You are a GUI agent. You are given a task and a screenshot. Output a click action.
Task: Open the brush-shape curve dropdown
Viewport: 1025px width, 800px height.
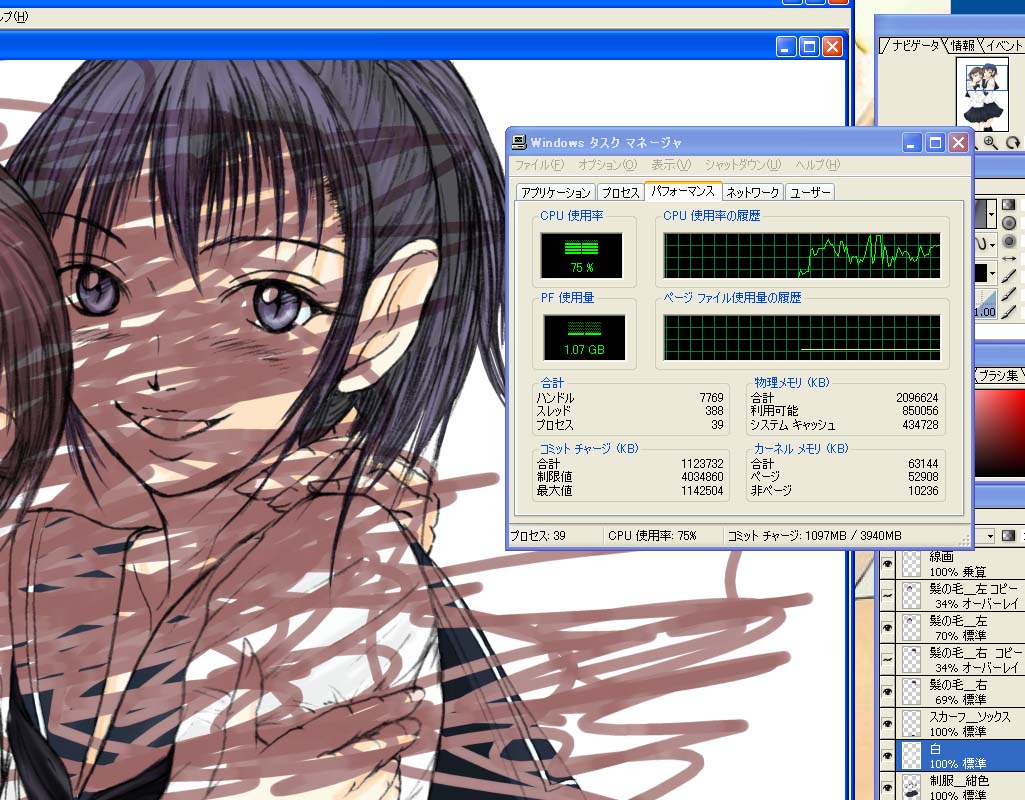(992, 244)
